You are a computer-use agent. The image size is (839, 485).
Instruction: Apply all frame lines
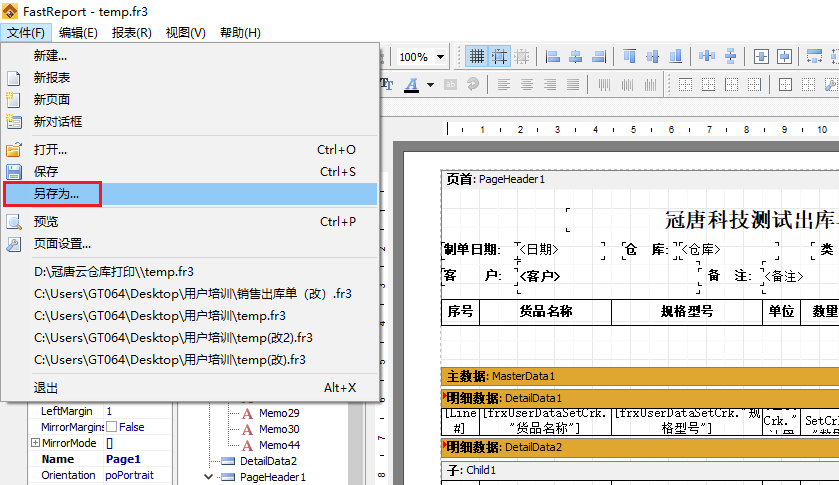click(785, 85)
